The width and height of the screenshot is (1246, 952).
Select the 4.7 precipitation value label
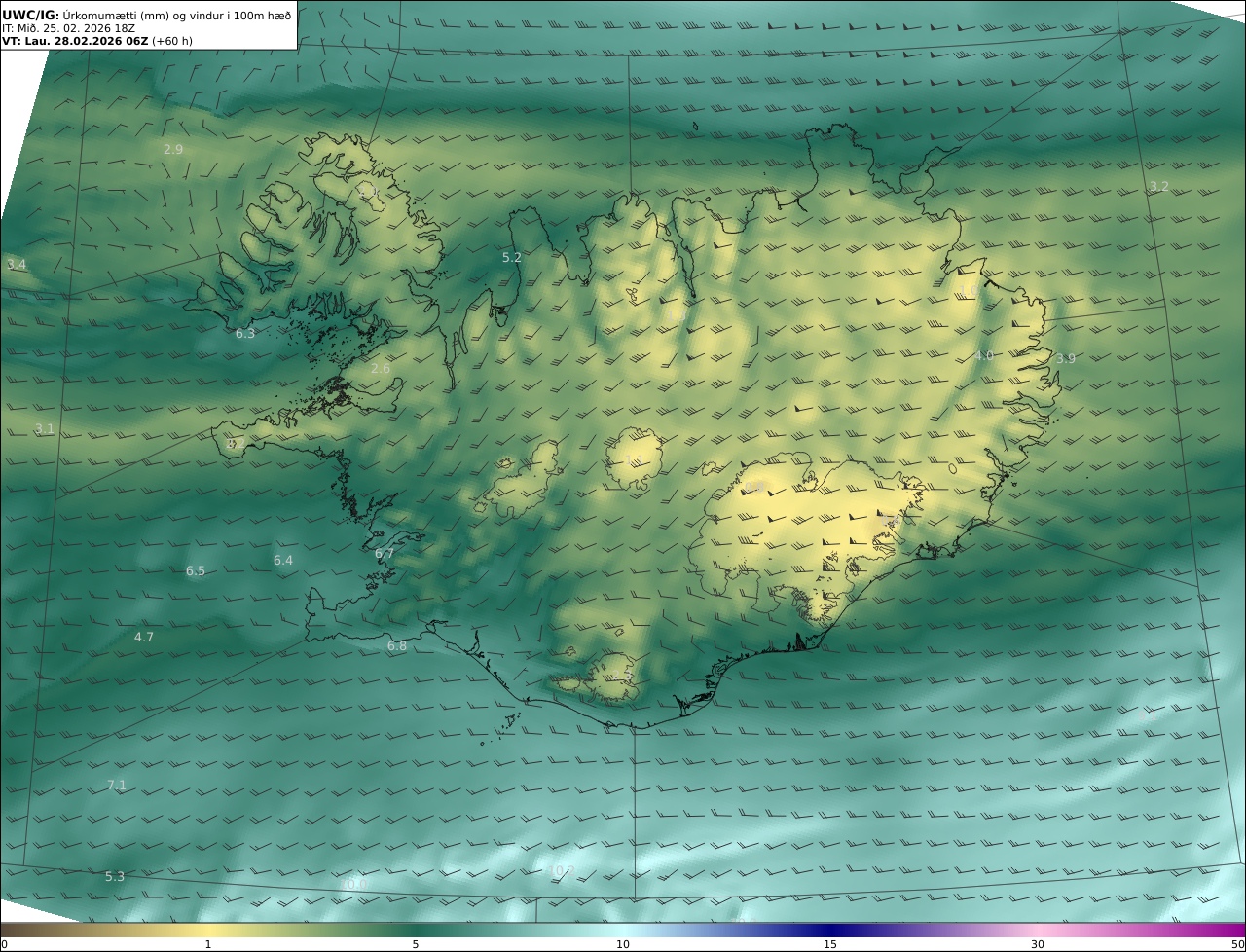[144, 638]
